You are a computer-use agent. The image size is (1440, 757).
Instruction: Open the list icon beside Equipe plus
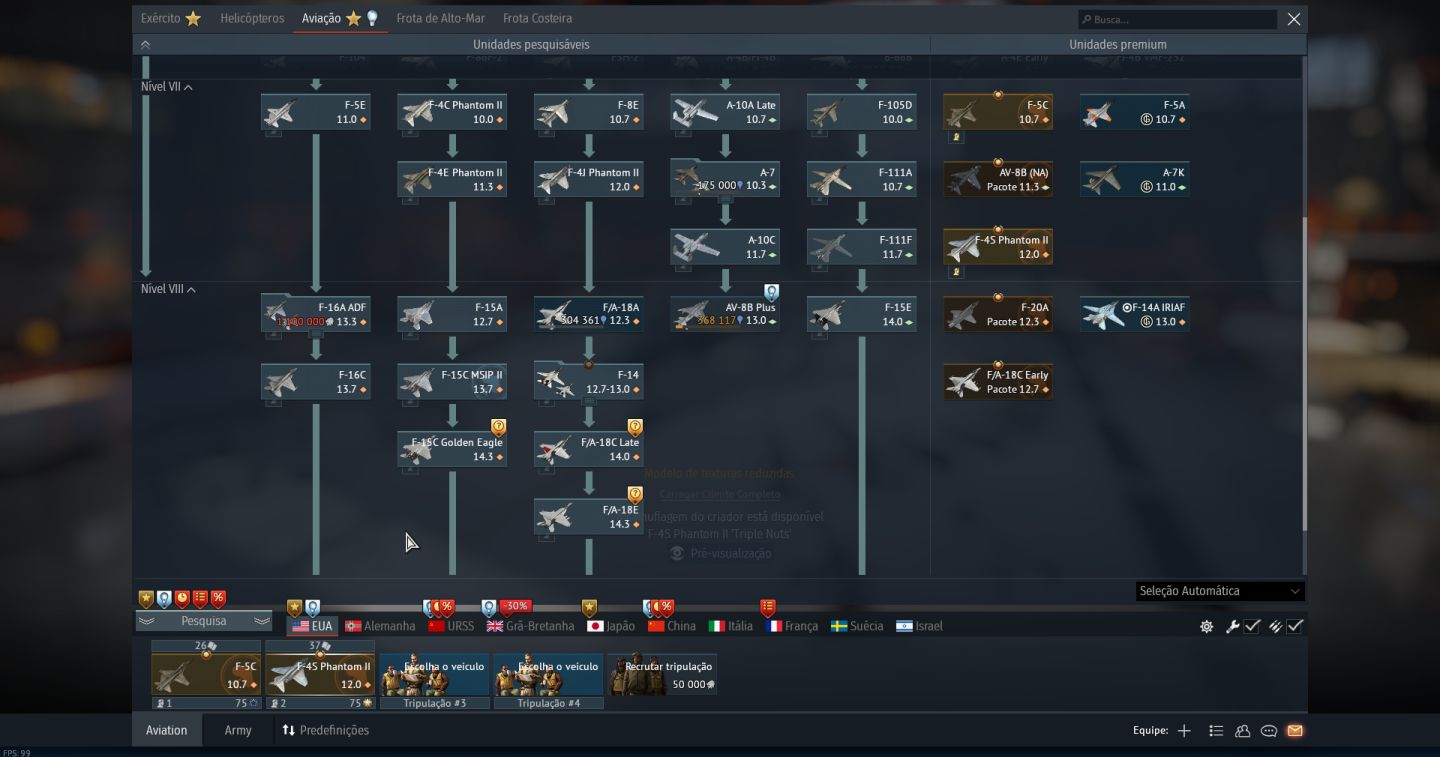pyautogui.click(x=1216, y=731)
